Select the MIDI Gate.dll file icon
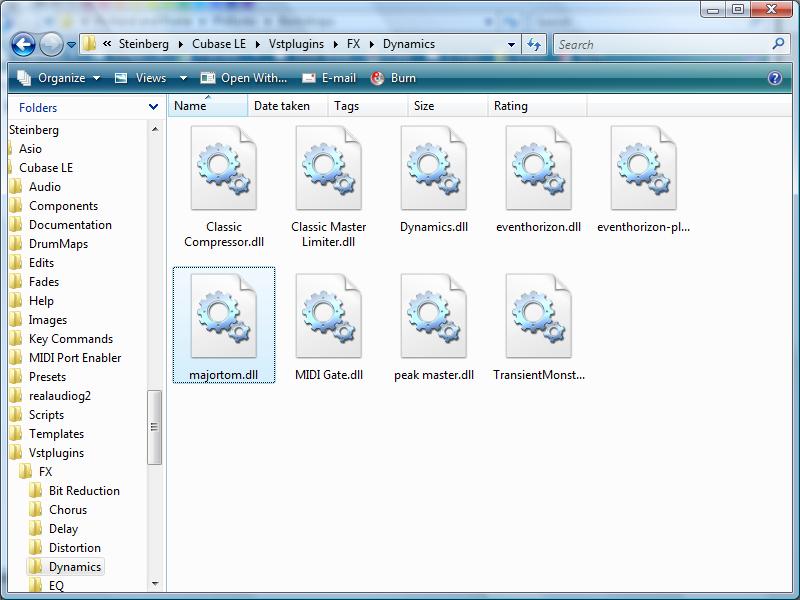Viewport: 800px width, 600px height. [329, 316]
